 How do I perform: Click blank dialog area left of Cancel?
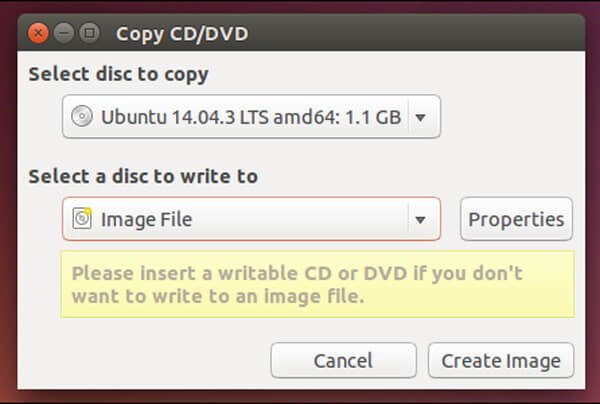pyautogui.click(x=140, y=361)
